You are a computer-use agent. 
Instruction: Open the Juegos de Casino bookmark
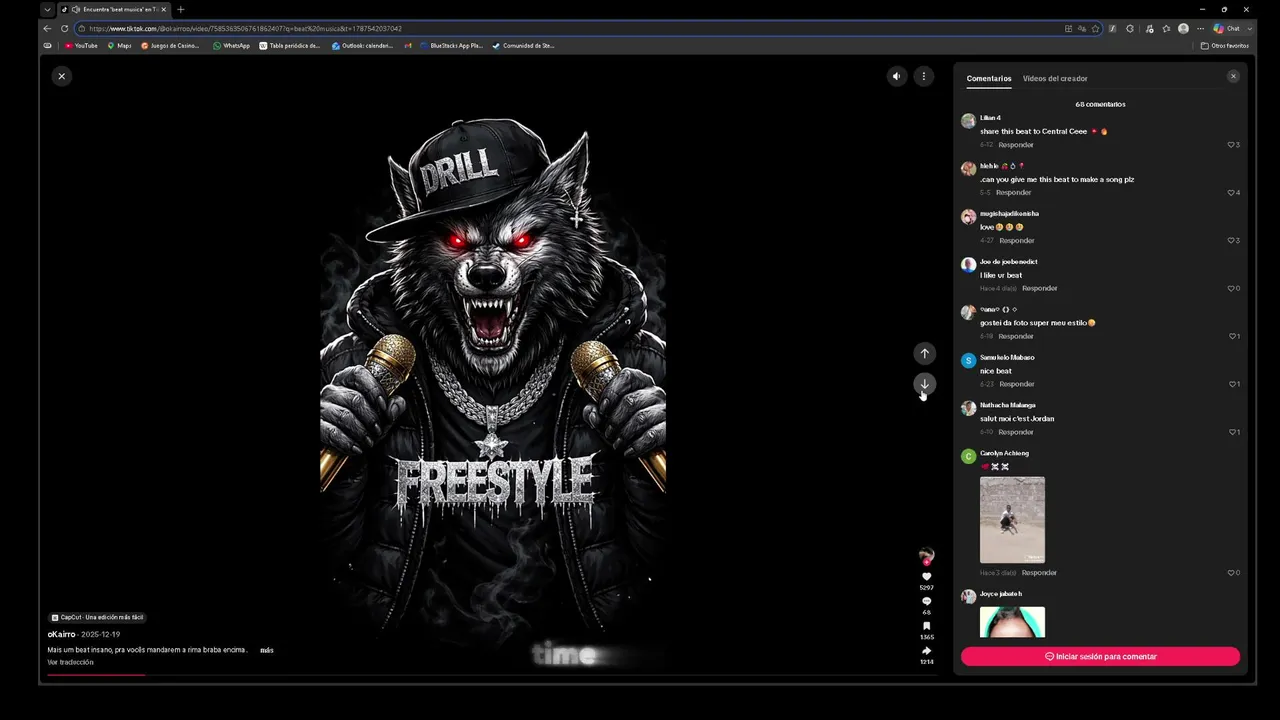tap(170, 46)
